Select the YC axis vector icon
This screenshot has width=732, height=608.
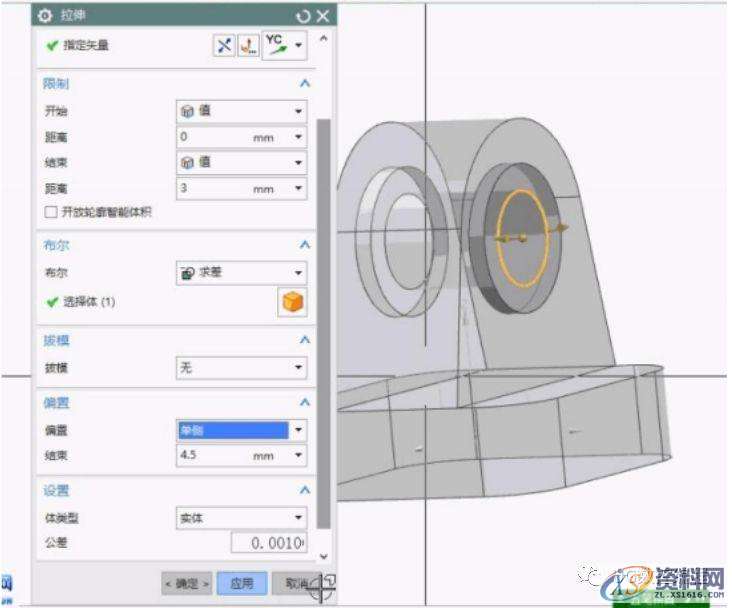[x=276, y=45]
